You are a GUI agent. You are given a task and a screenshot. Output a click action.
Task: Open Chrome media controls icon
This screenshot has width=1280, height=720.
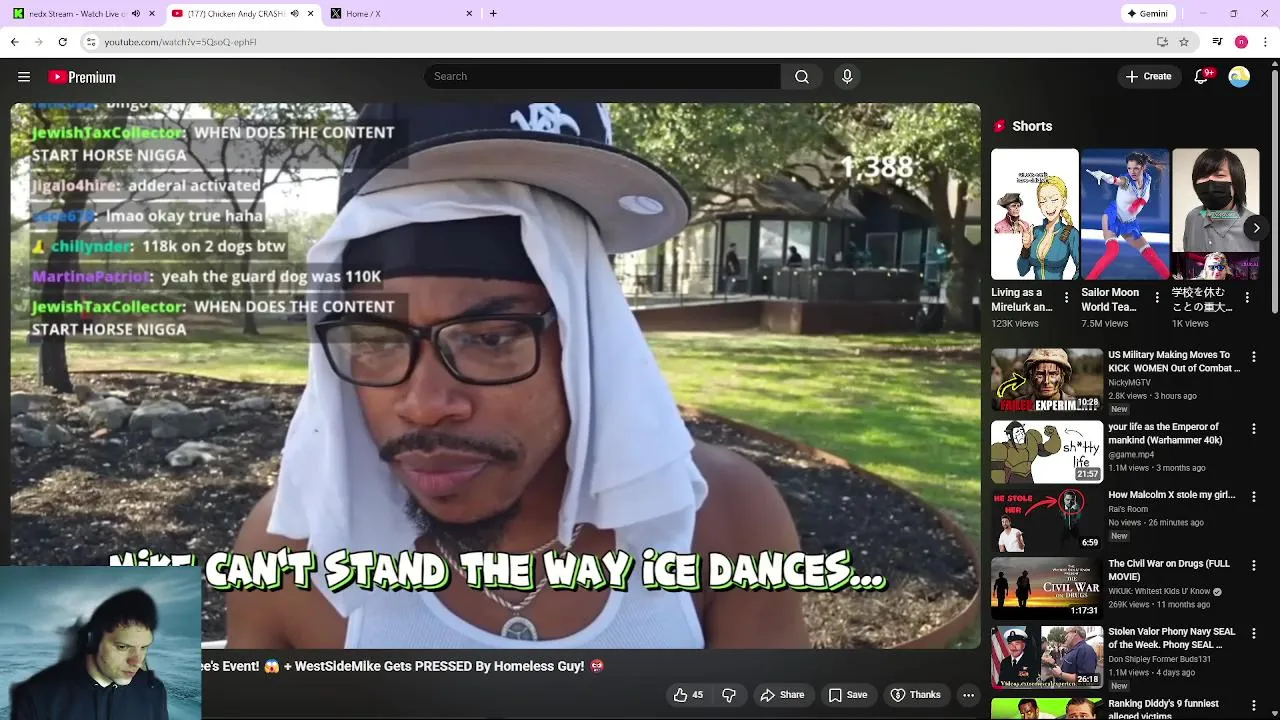1217,42
